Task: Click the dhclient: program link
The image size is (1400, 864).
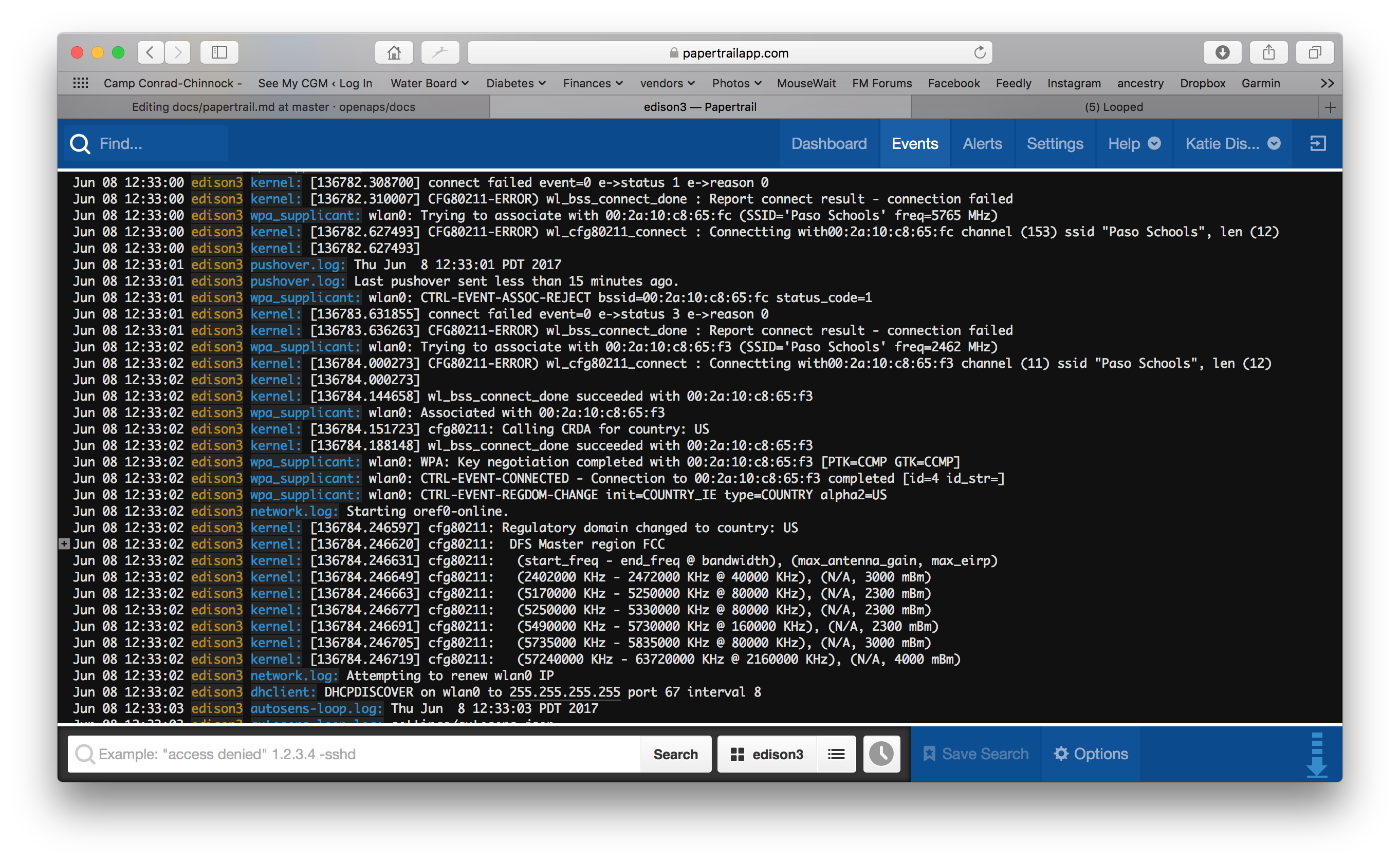Action: [x=283, y=692]
